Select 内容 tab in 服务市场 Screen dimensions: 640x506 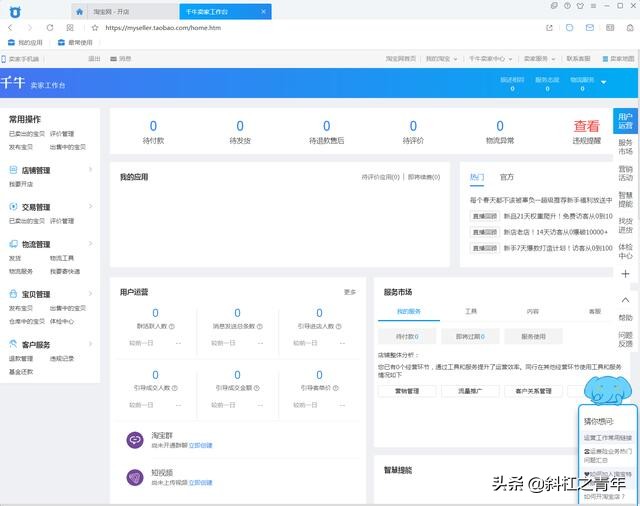click(533, 311)
